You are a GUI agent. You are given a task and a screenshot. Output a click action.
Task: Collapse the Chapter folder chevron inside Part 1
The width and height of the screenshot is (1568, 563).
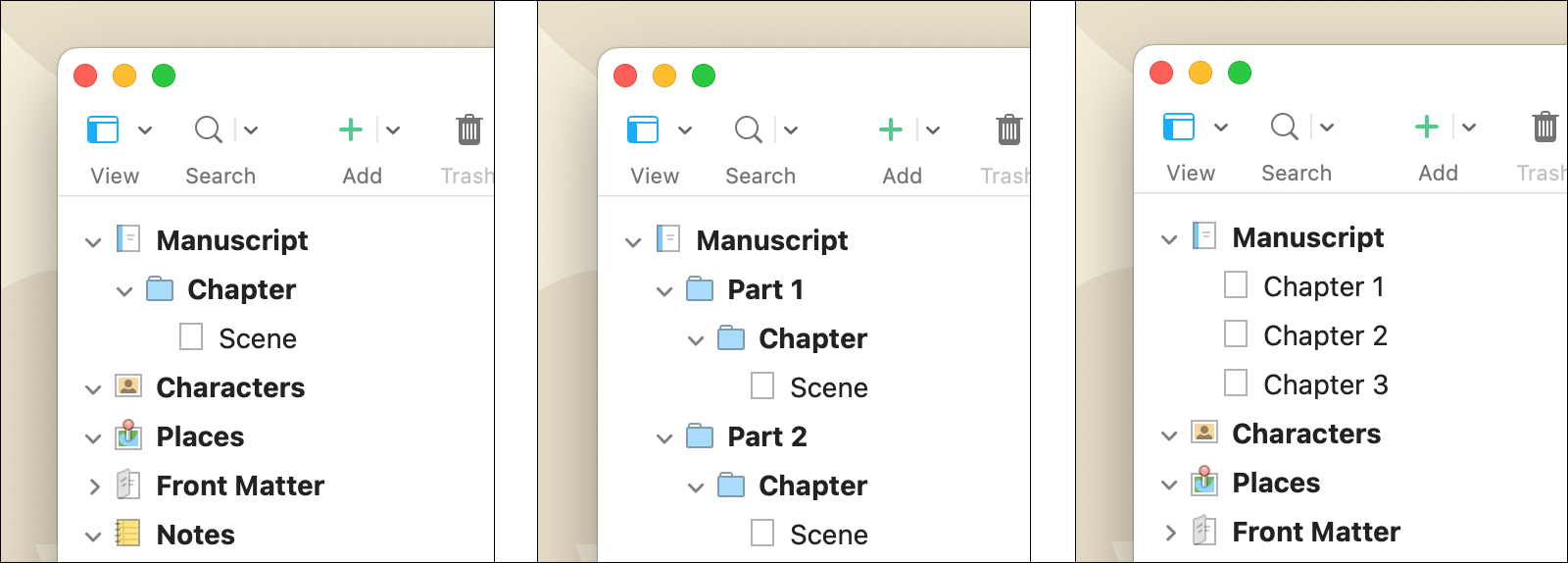click(696, 339)
